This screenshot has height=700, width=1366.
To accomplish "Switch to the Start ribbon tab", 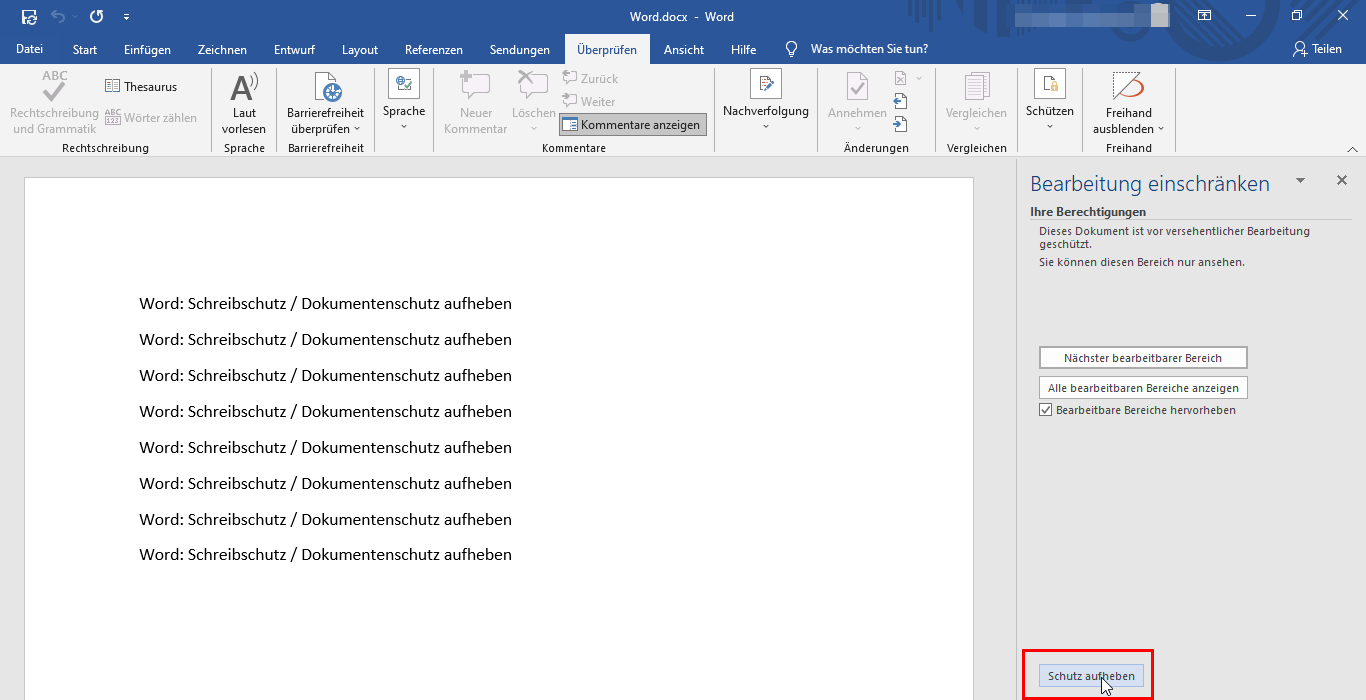I will pos(85,49).
